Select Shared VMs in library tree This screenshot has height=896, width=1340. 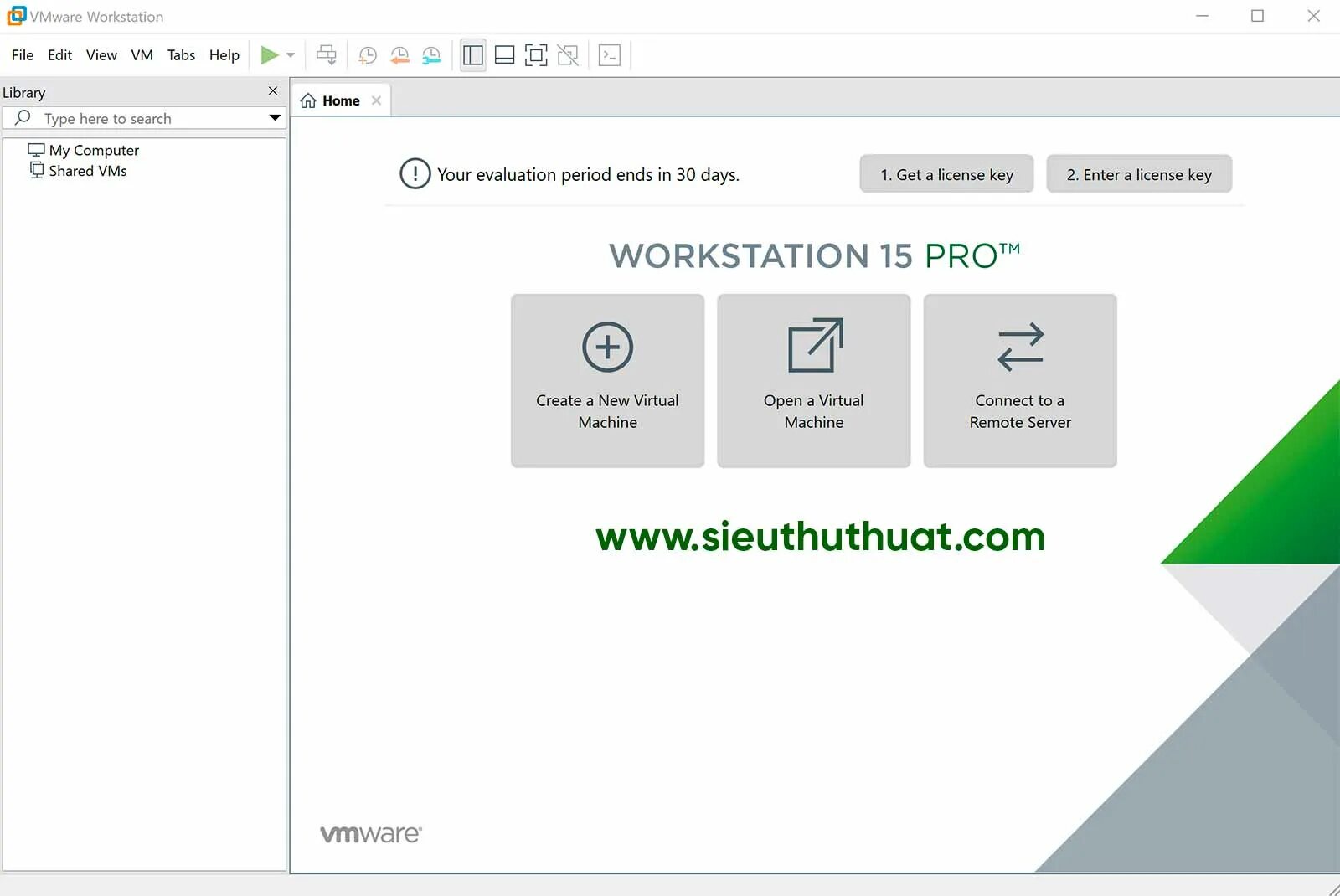coord(79,171)
